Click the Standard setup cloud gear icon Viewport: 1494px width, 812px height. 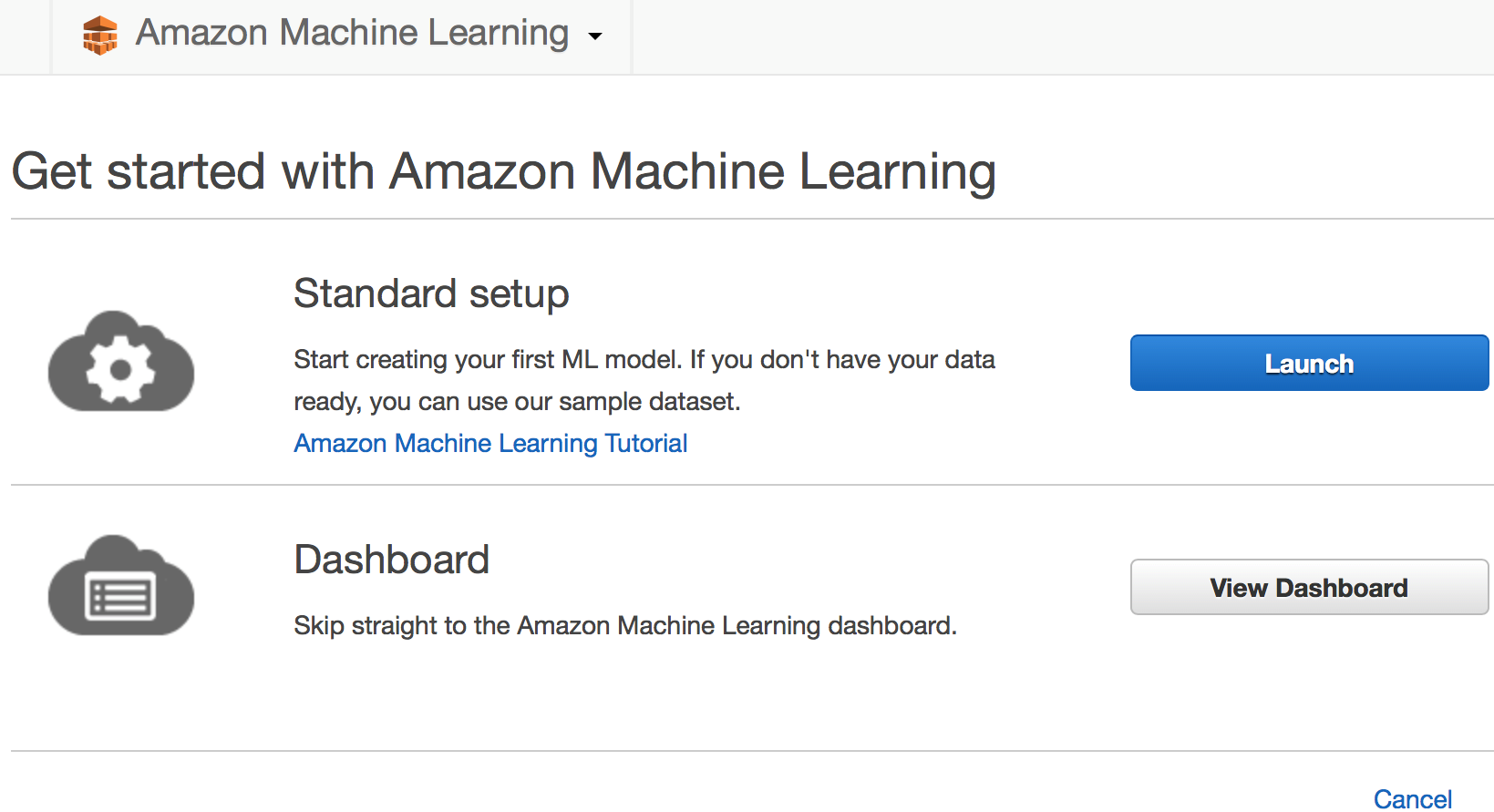pos(121,363)
